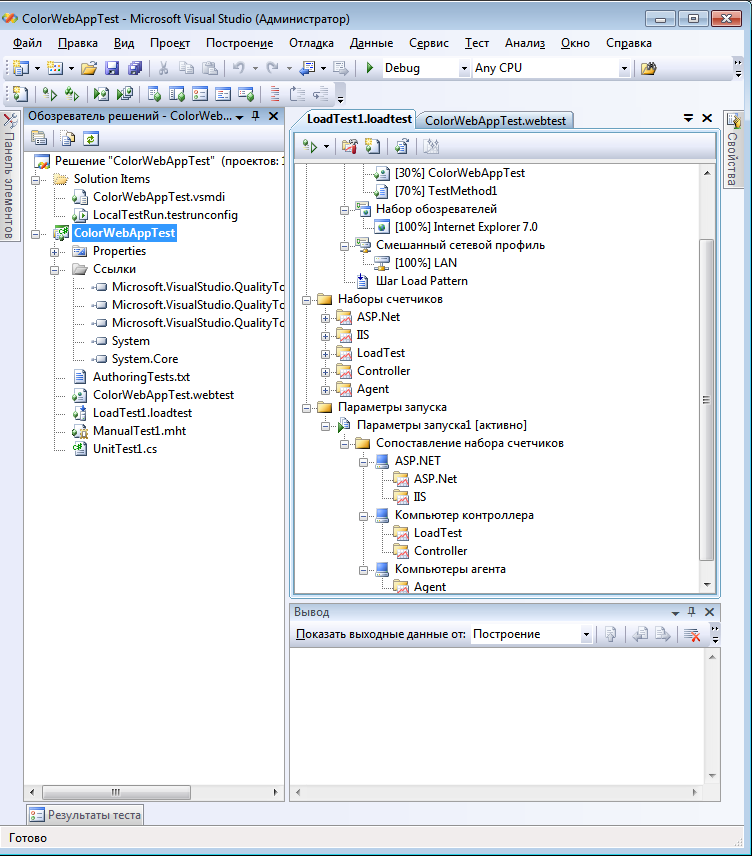Screen dimensions: 752x856
Task: Expand the Controller counter set node
Action: [325, 372]
